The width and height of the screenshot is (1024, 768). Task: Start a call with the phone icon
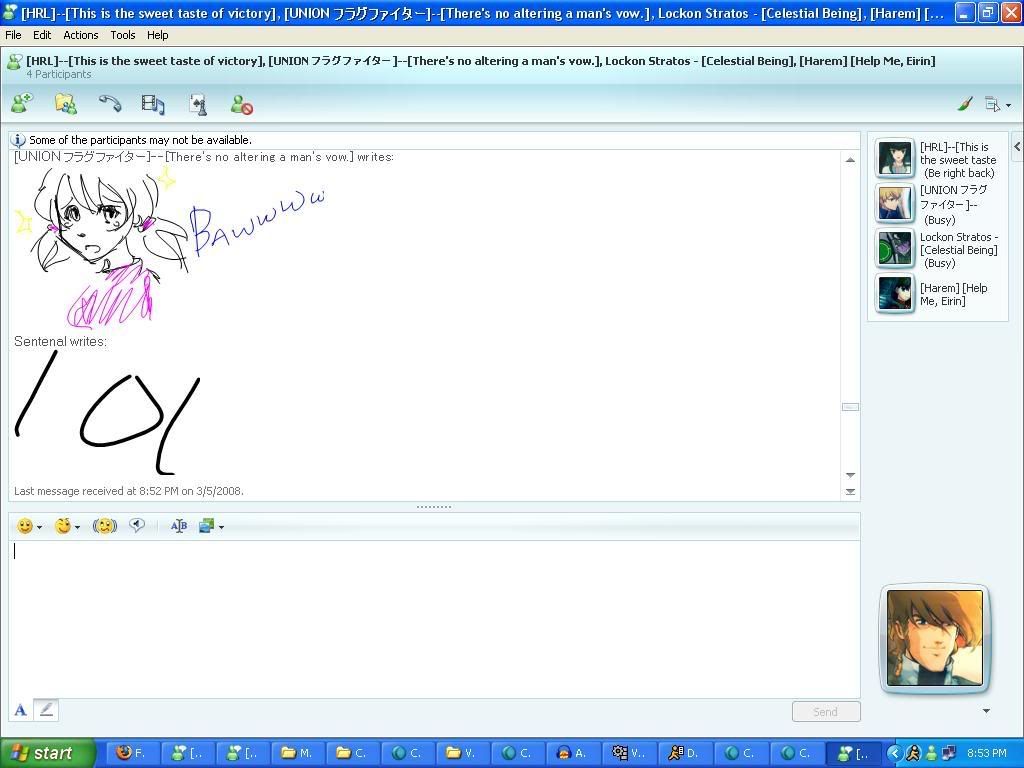tap(109, 103)
